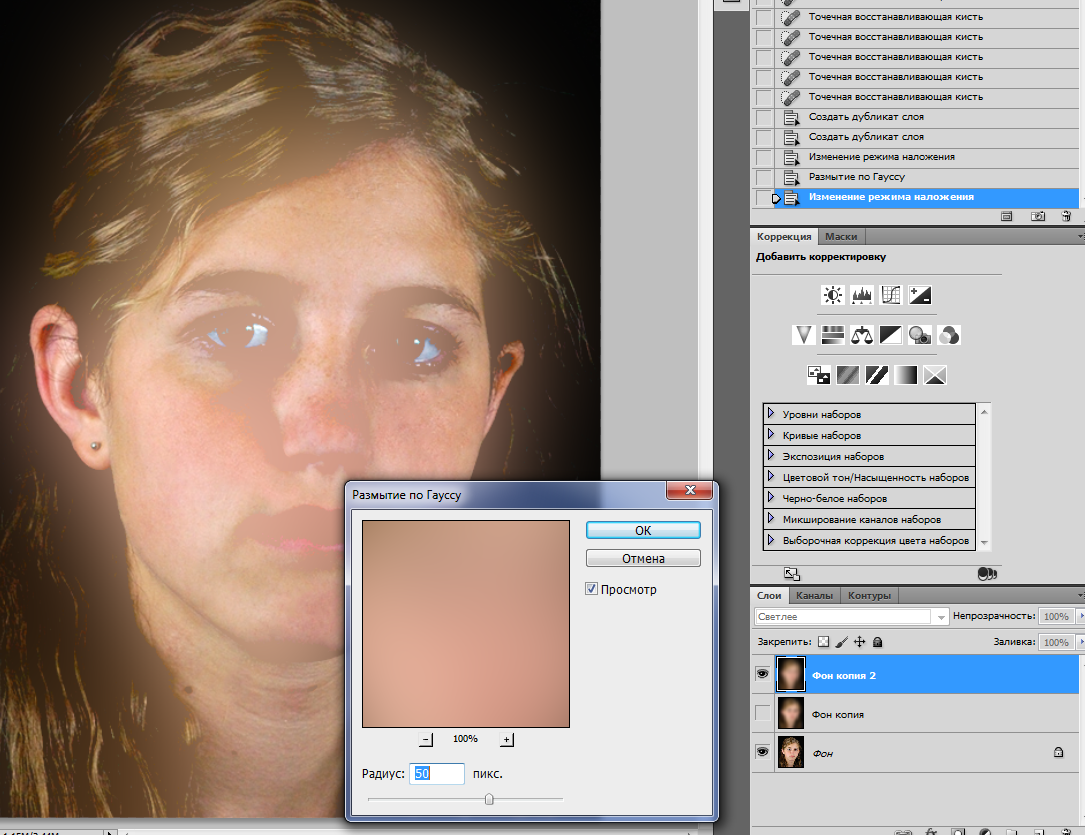Viewport: 1085px width, 835px height.
Task: Set history brush source on Размытие по Гауссу state
Action: [x=764, y=177]
